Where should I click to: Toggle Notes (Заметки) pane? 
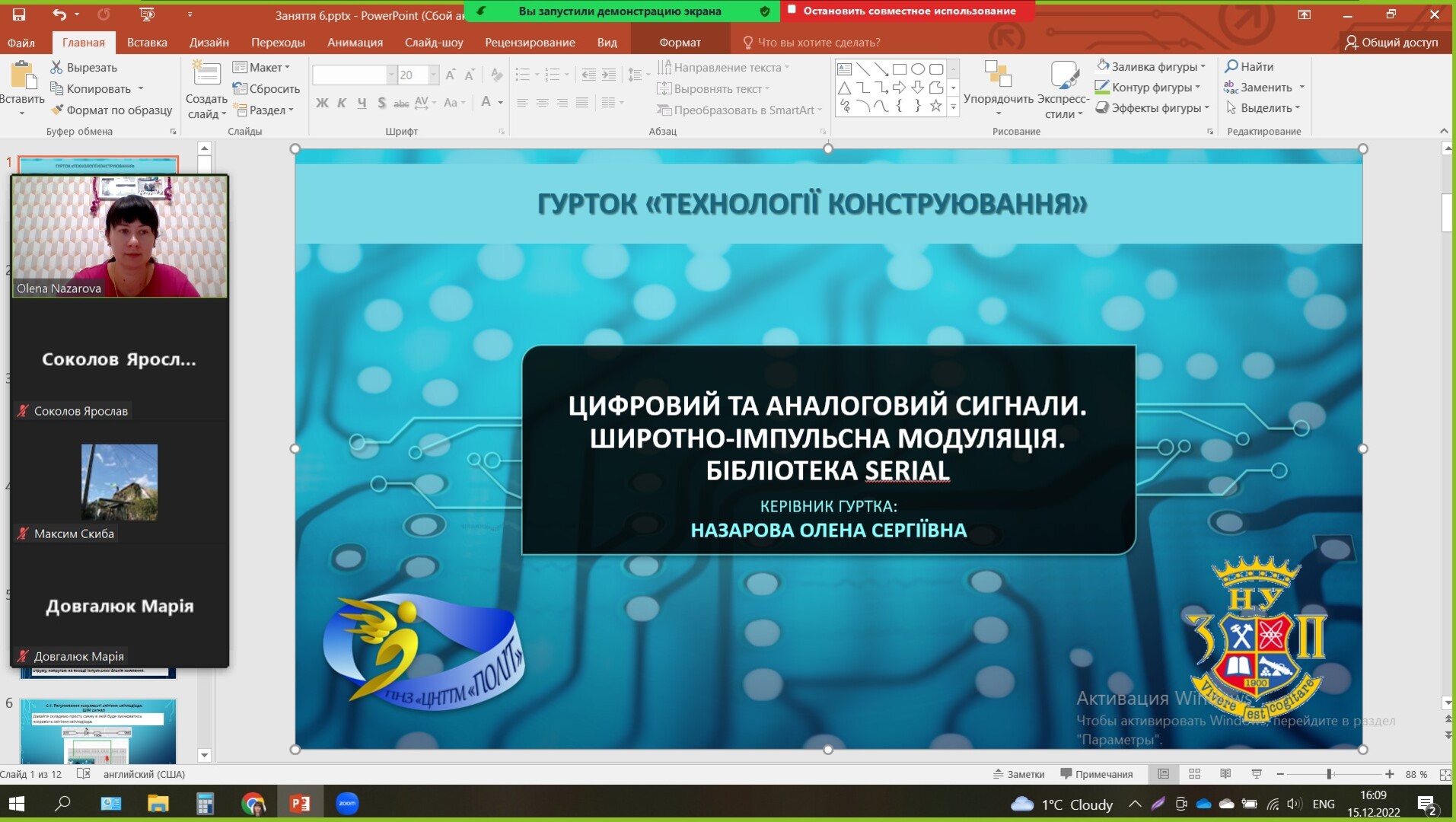(1018, 774)
